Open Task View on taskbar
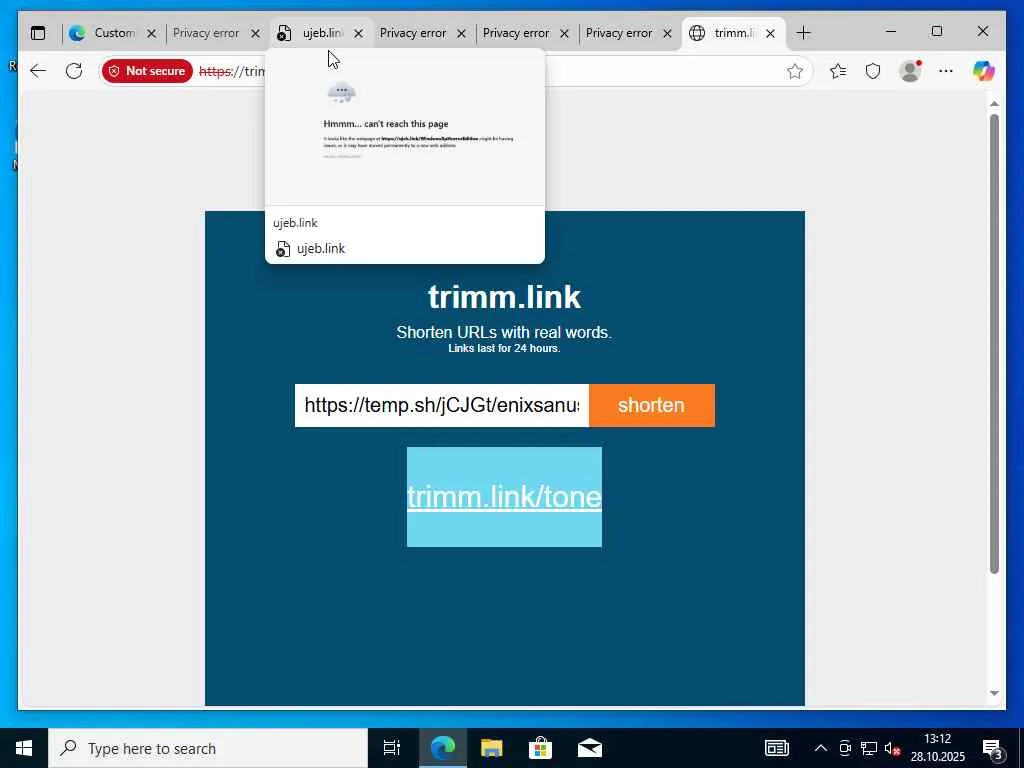1024x768 pixels. tap(392, 748)
